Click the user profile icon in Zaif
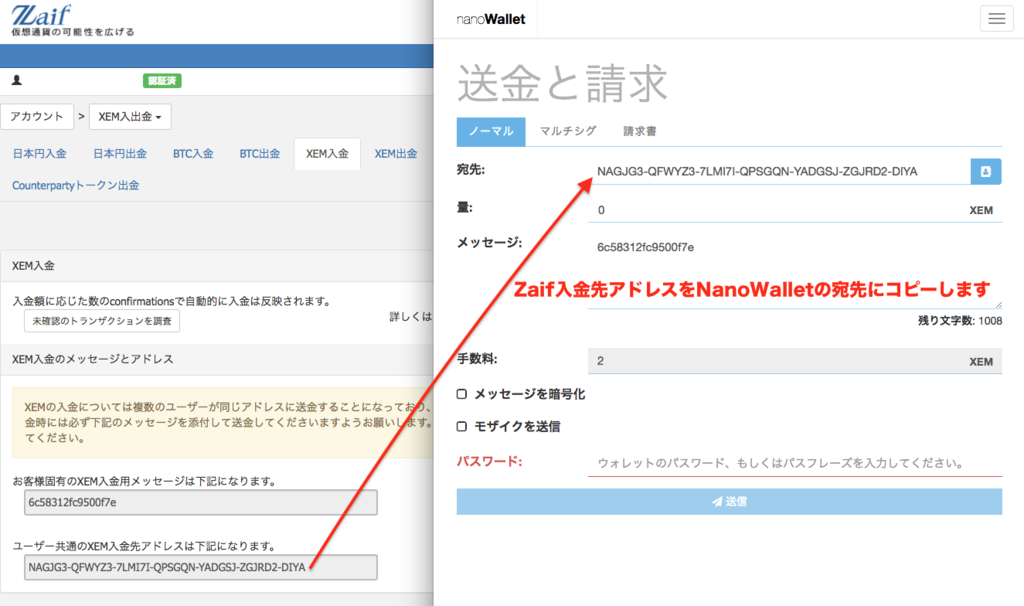 point(17,80)
